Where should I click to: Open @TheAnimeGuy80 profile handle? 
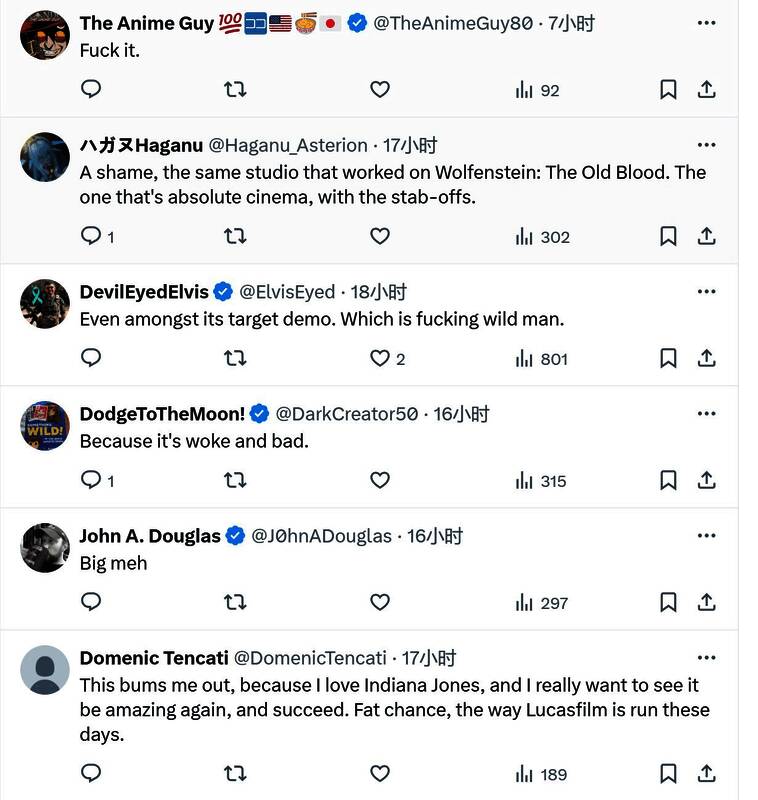click(x=452, y=23)
